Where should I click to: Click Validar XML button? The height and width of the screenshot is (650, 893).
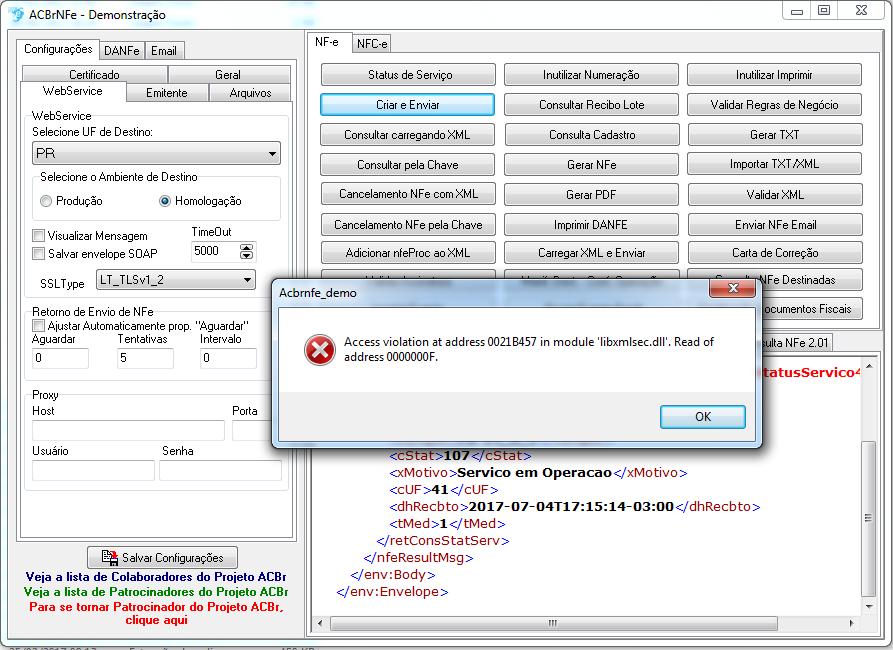775,194
